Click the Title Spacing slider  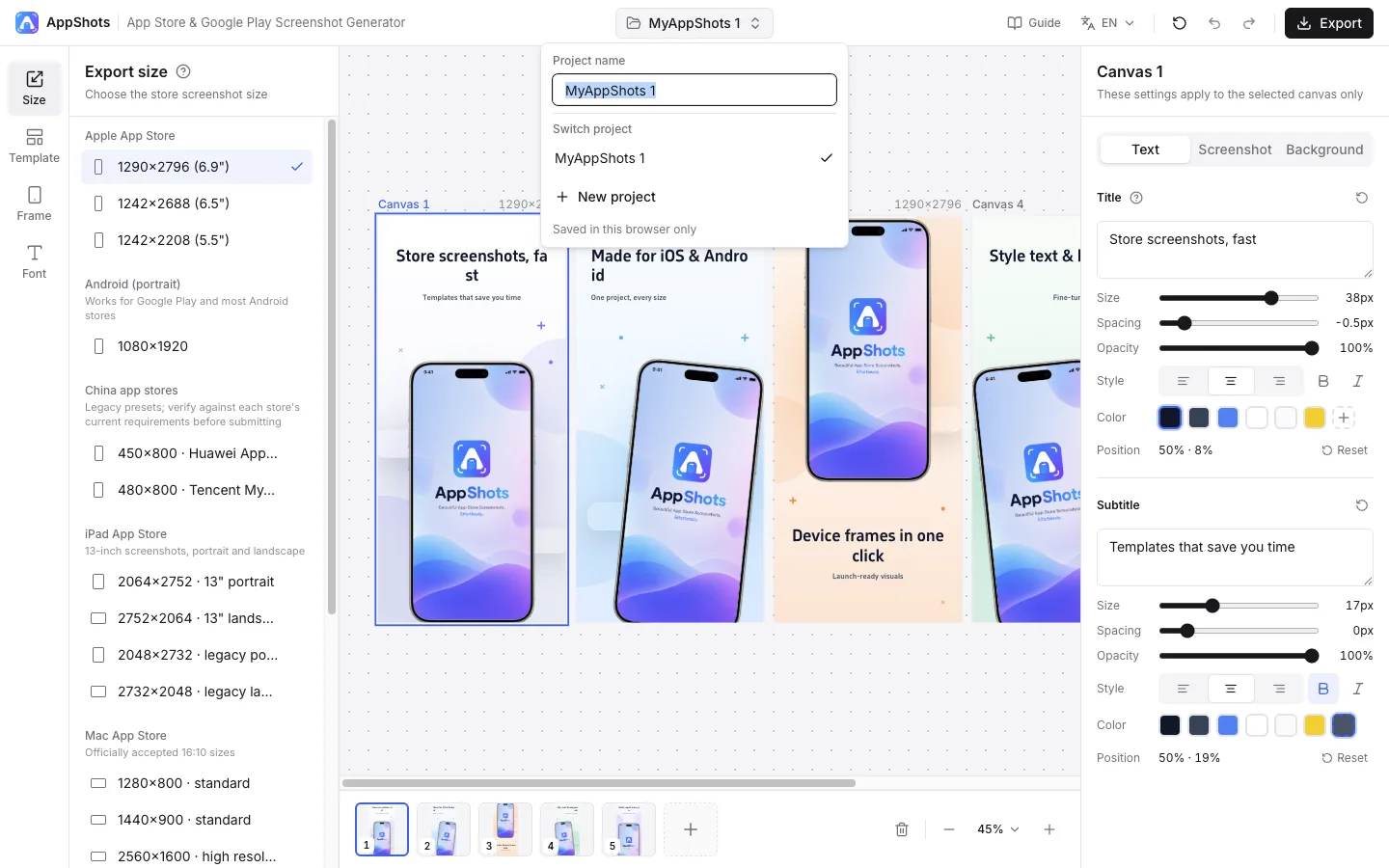tap(1239, 323)
